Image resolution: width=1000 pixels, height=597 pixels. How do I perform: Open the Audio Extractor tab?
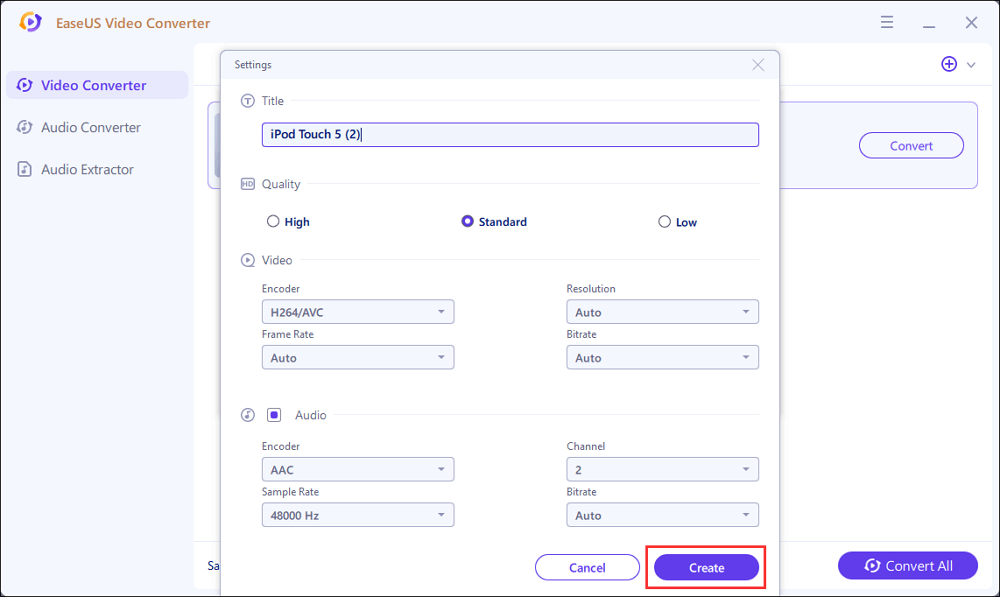(87, 169)
